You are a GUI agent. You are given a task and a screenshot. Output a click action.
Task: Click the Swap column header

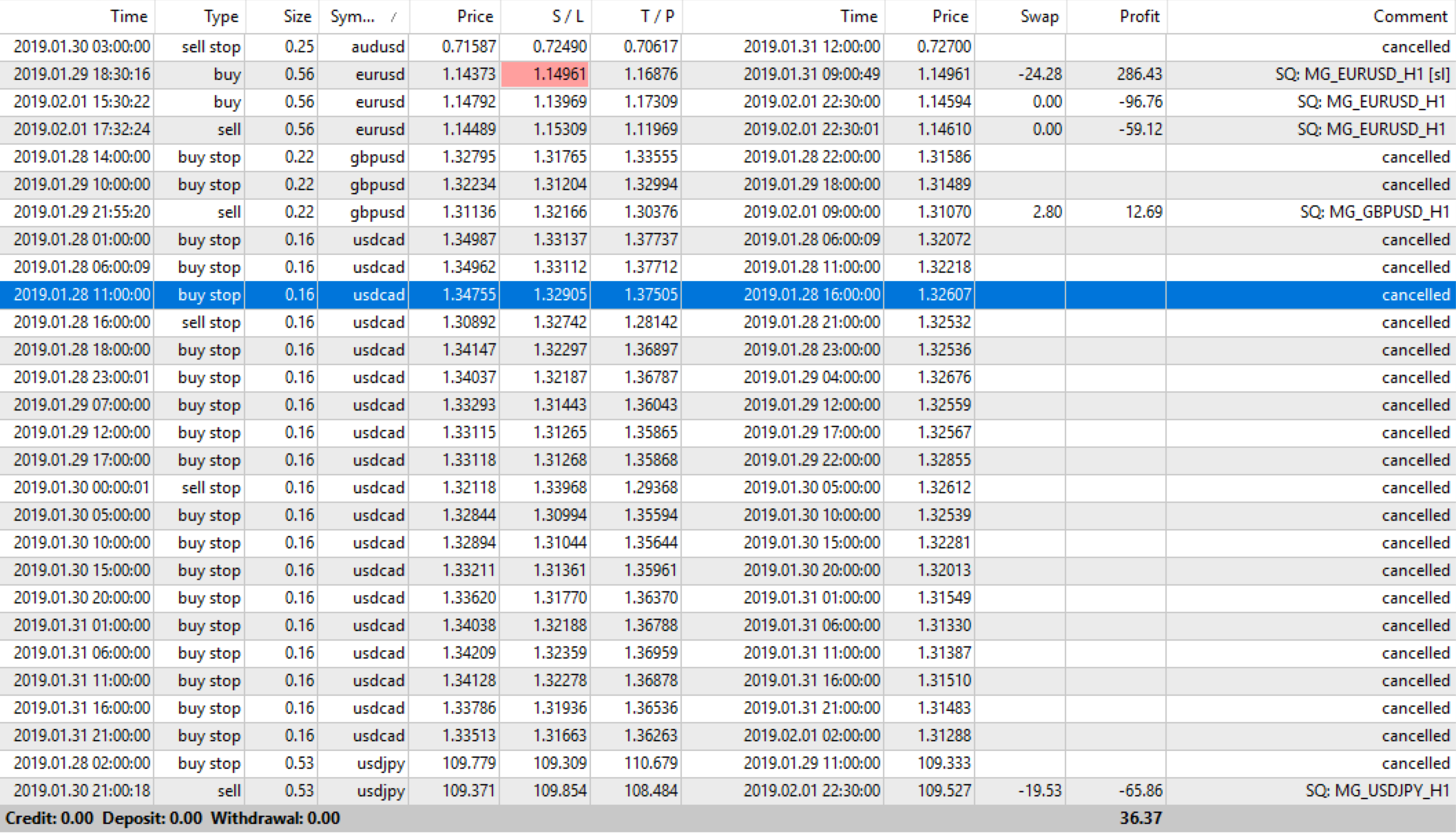[1039, 17]
